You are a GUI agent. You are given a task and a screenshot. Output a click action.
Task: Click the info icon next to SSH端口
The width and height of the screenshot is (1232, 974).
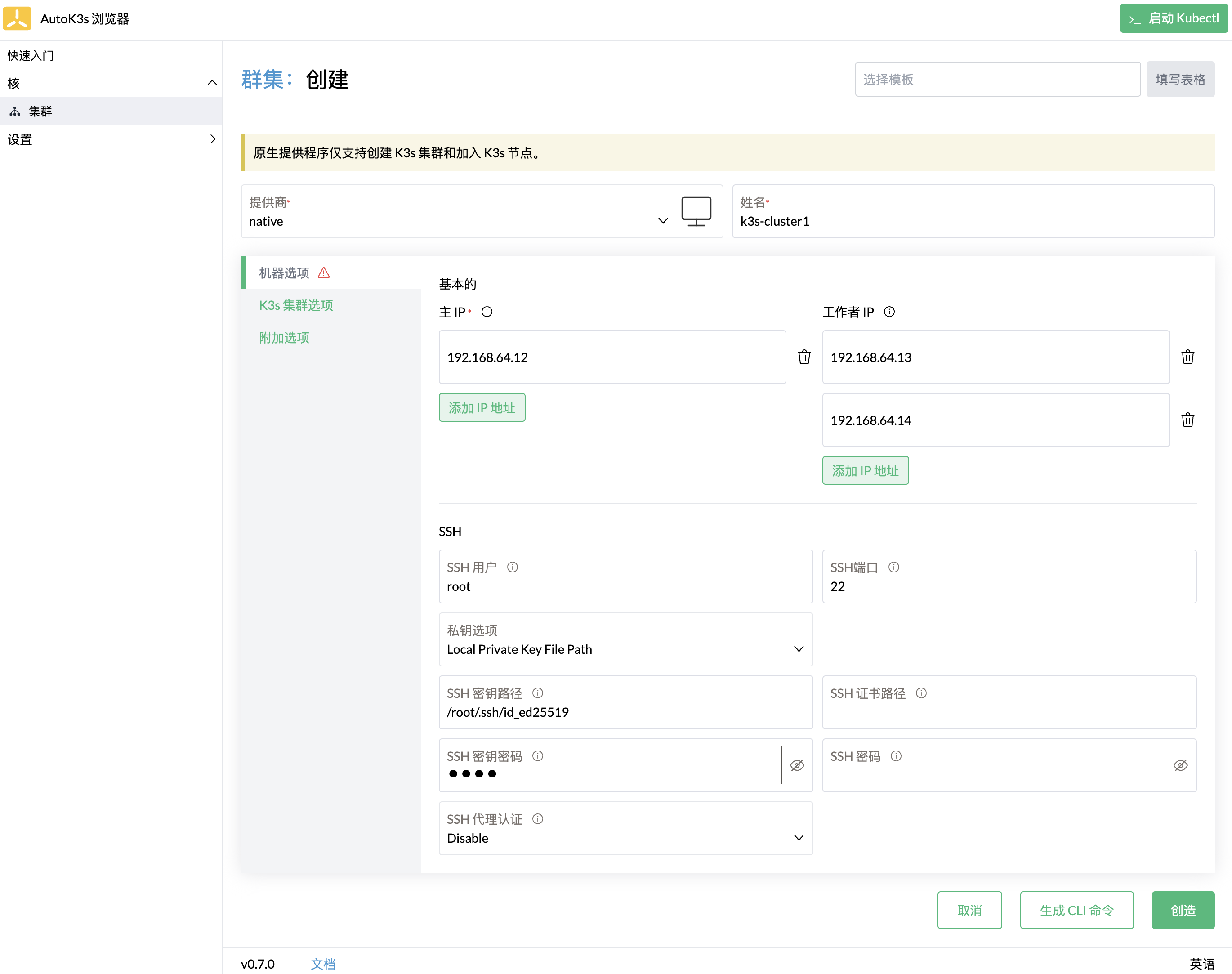894,567
